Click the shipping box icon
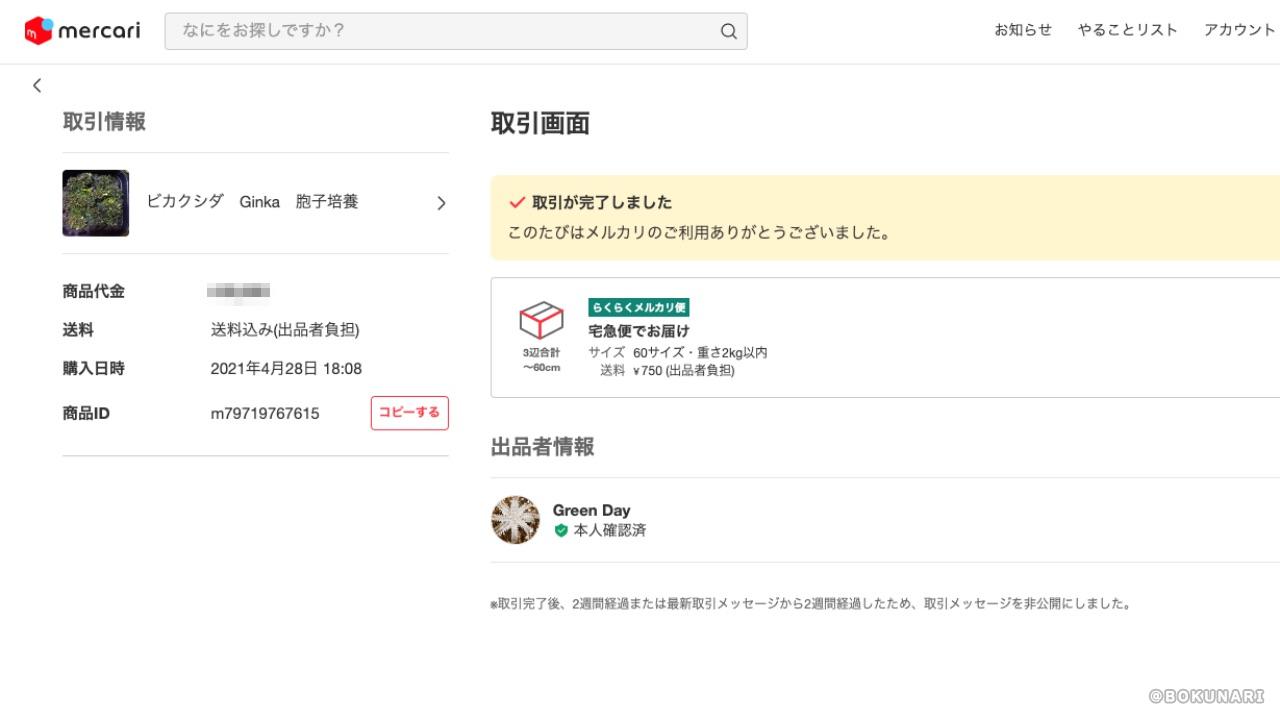Image resolution: width=1280 pixels, height=720 pixels. [x=541, y=321]
